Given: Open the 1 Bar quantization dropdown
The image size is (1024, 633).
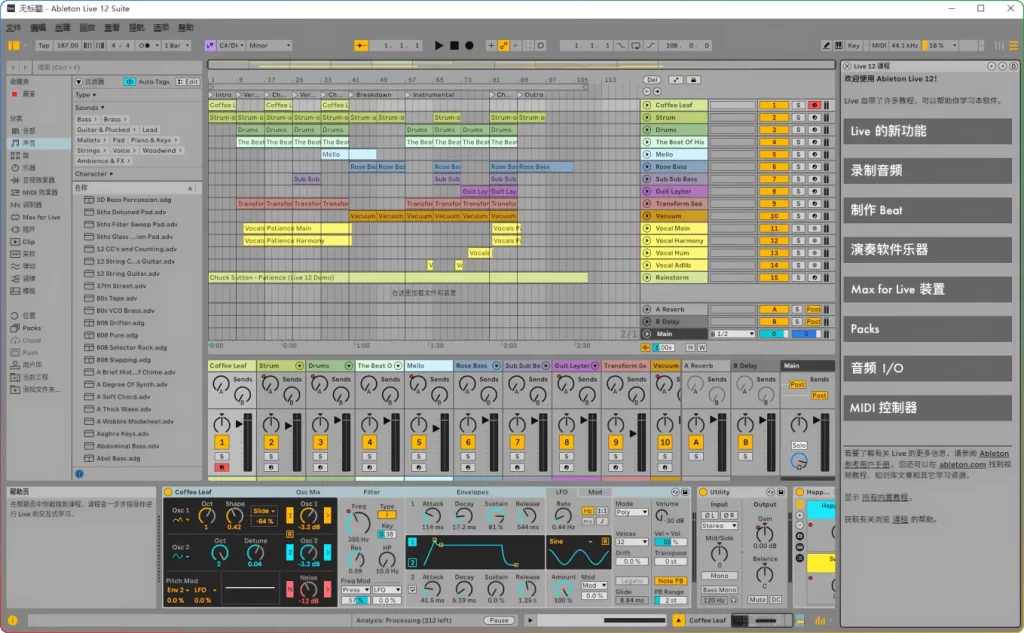Looking at the screenshot, I should coord(176,44).
